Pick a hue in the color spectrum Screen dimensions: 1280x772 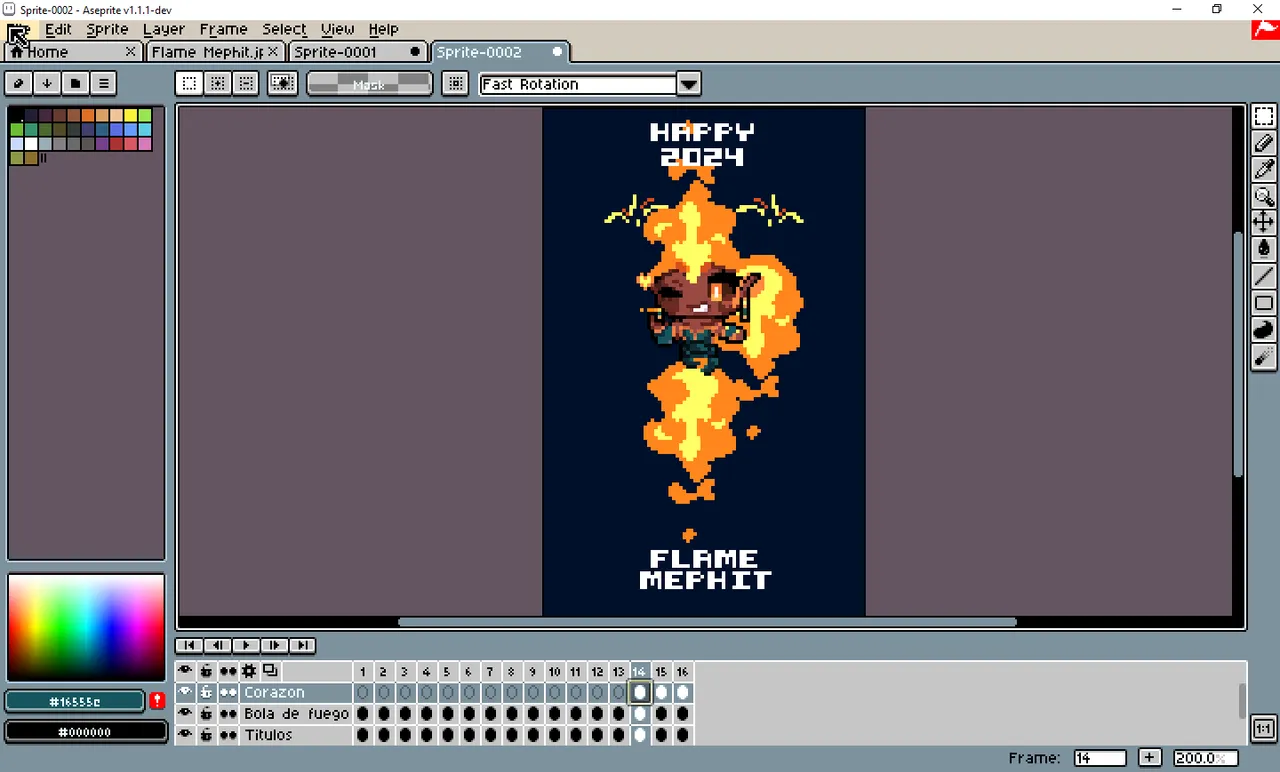click(x=86, y=627)
